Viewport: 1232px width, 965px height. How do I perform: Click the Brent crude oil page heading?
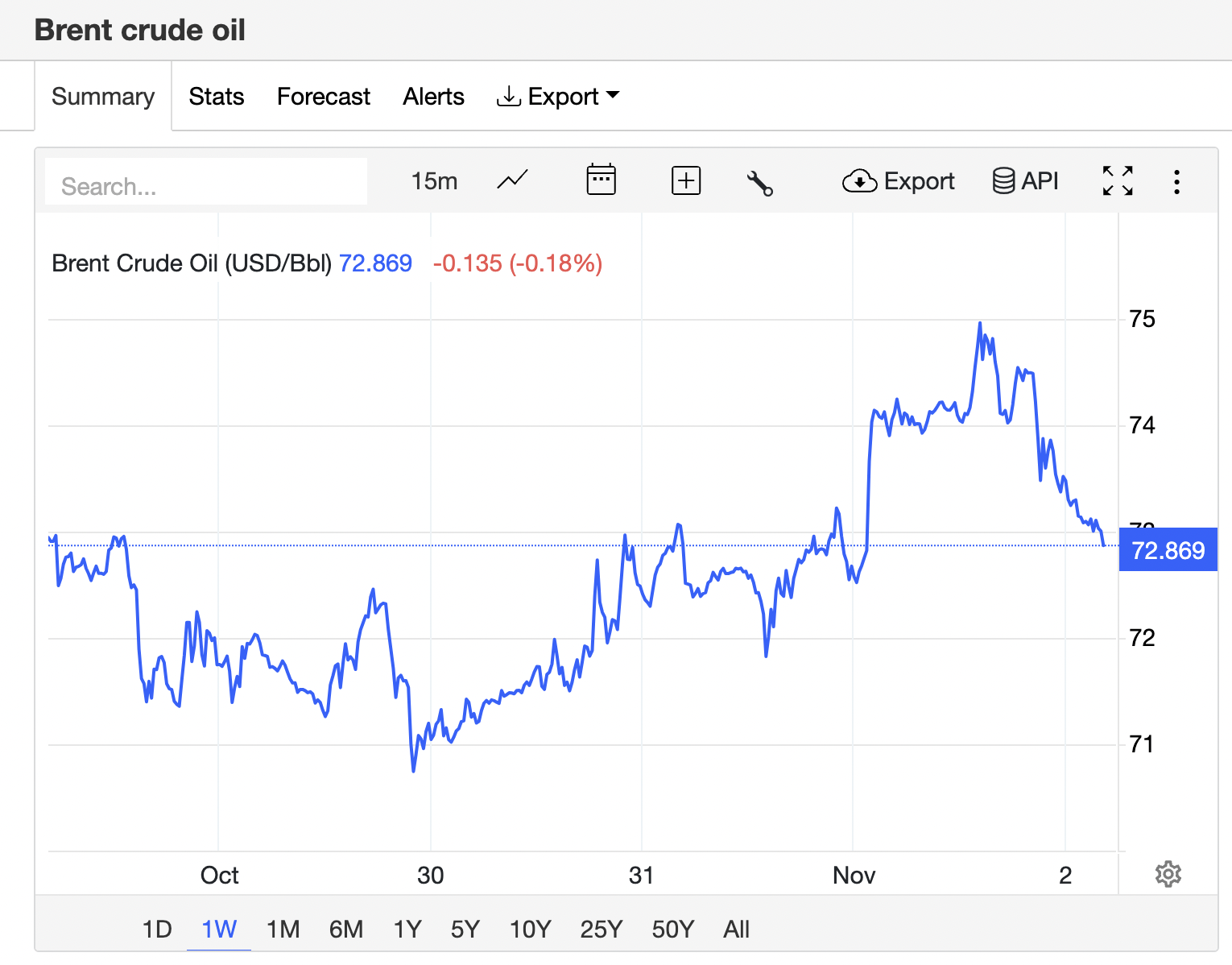point(140,31)
